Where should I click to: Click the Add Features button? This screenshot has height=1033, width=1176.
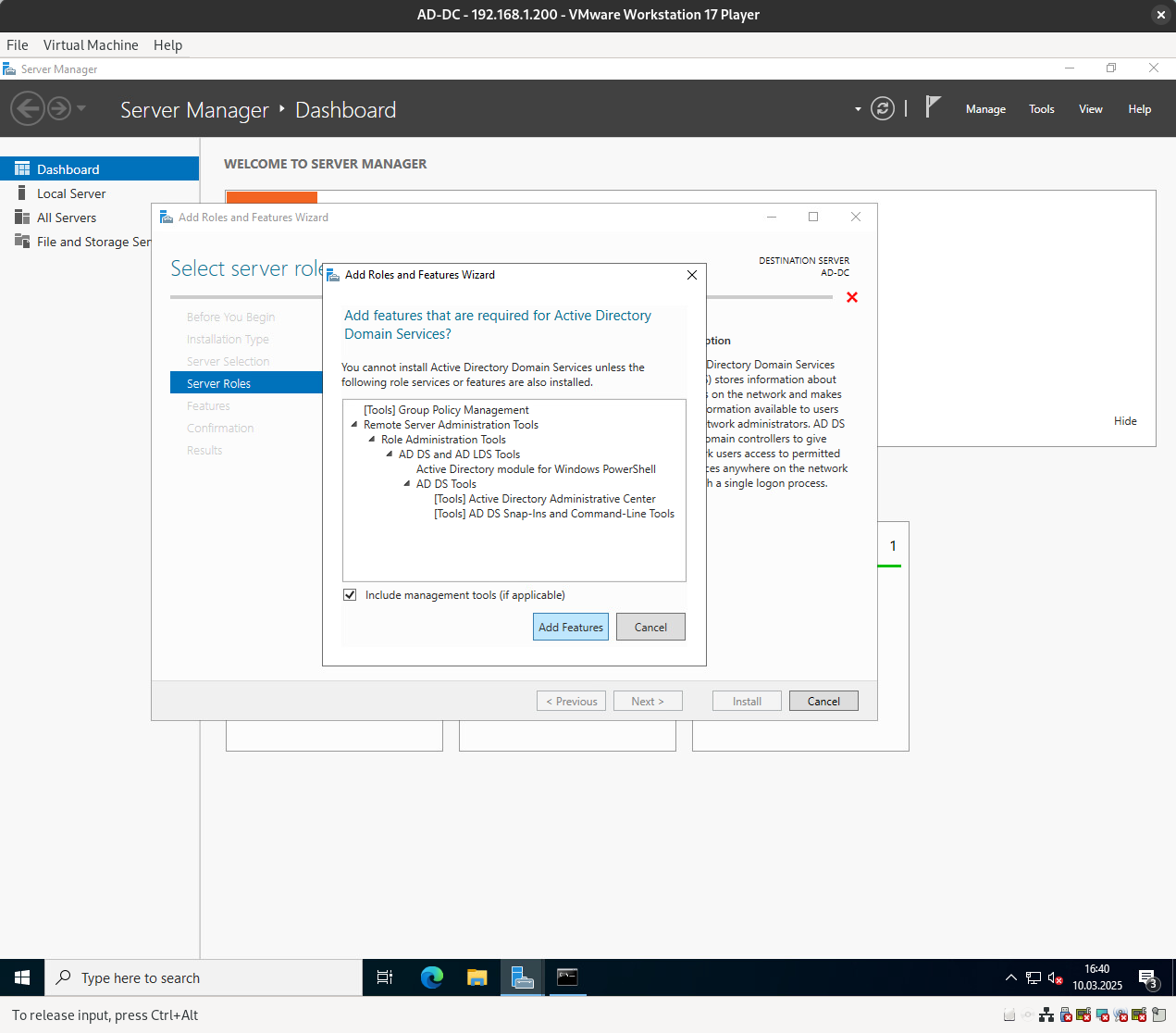pos(571,628)
